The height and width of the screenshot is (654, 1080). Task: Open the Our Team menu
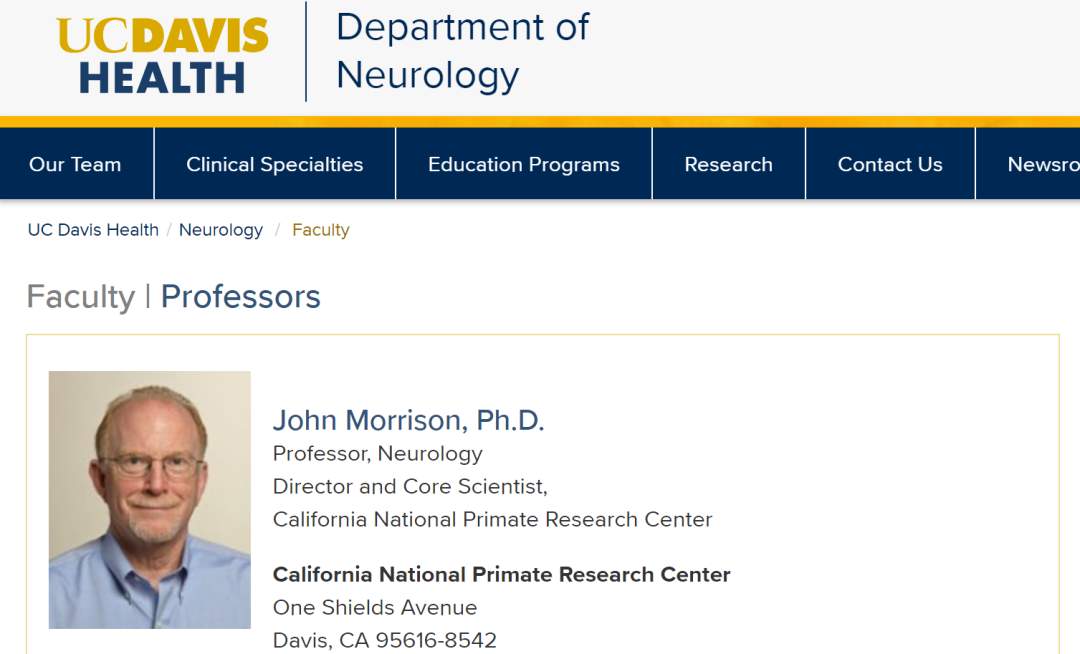coord(75,165)
